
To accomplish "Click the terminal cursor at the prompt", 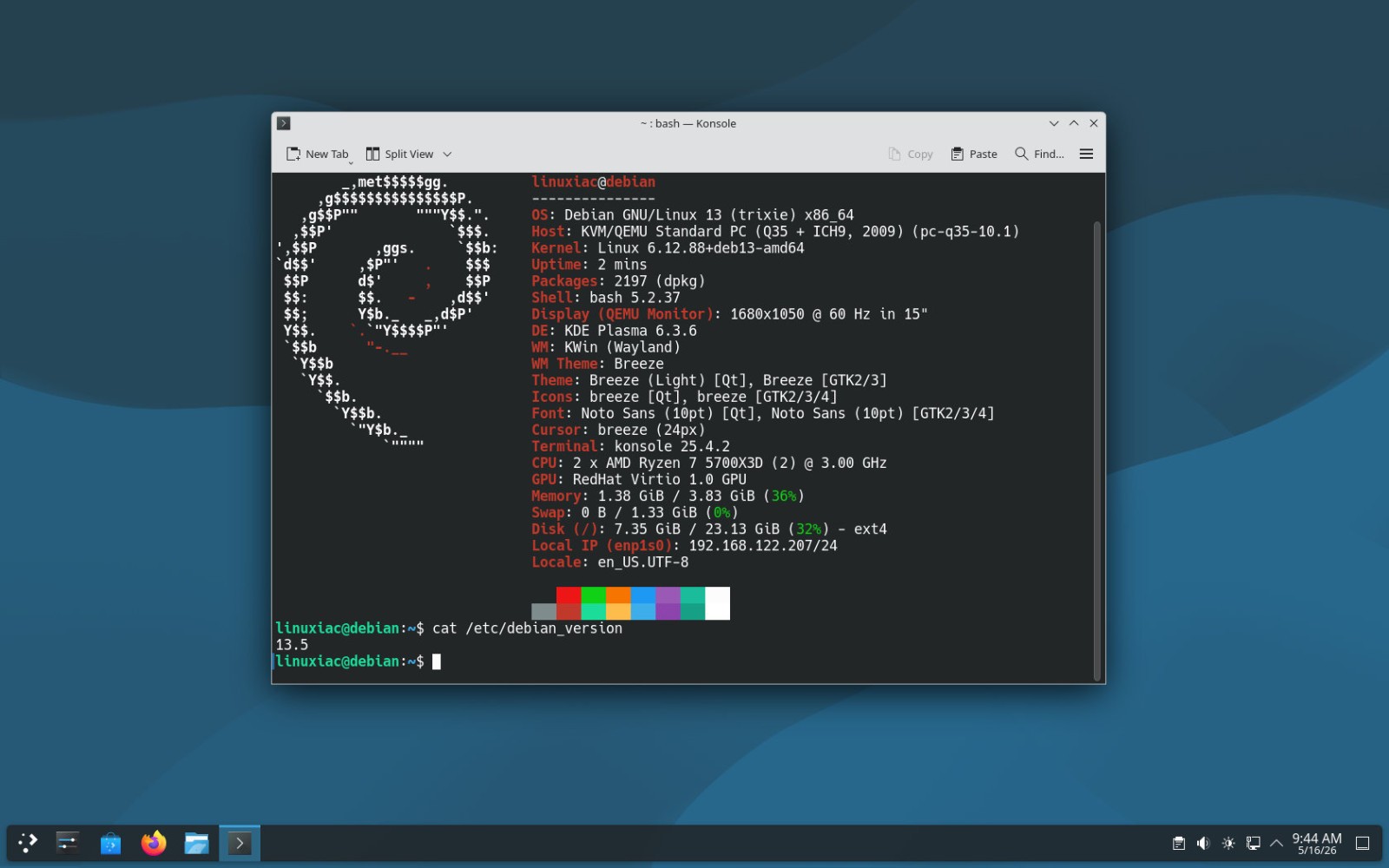I will pos(437,661).
